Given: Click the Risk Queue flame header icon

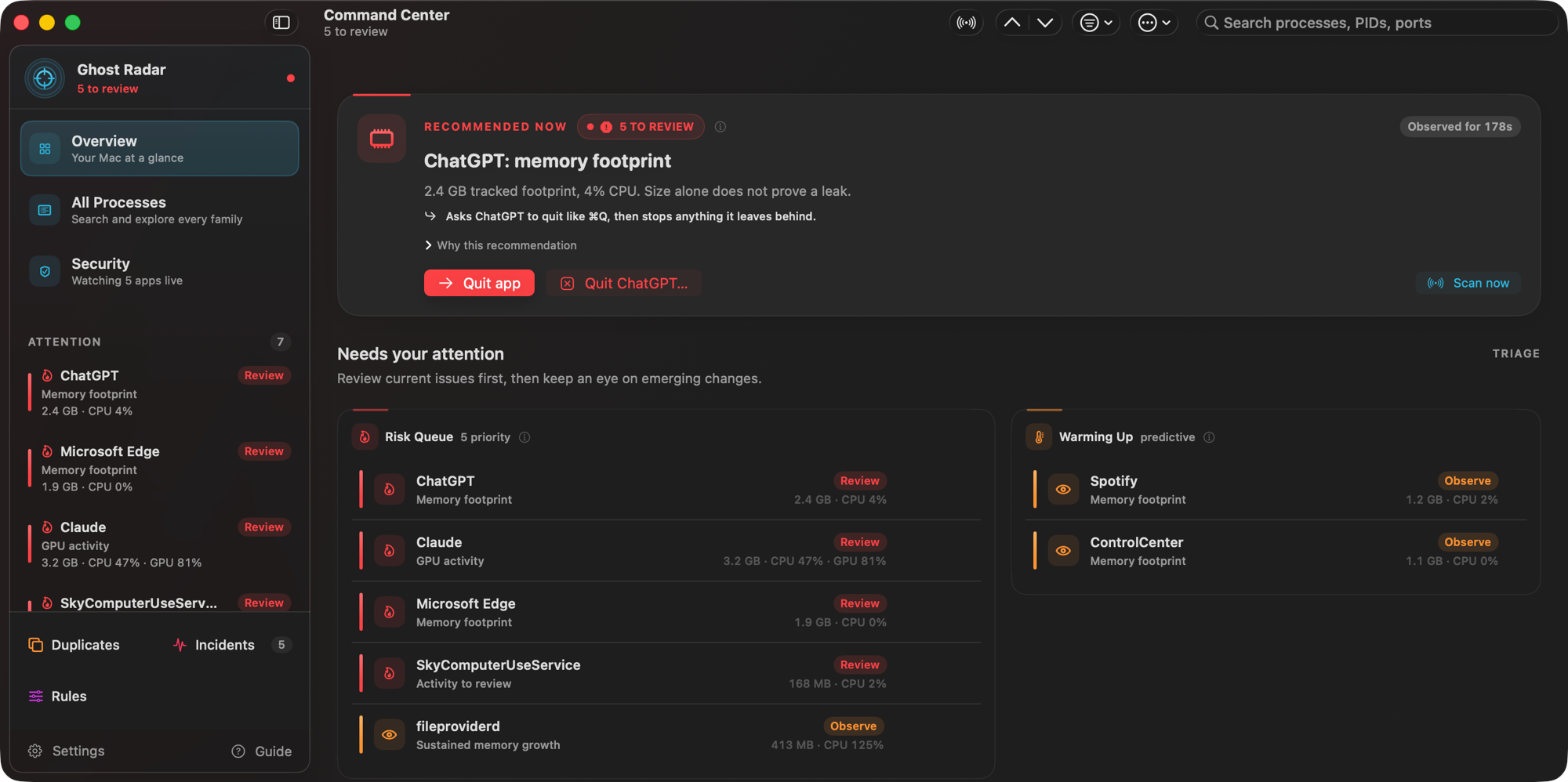Looking at the screenshot, I should click(365, 437).
